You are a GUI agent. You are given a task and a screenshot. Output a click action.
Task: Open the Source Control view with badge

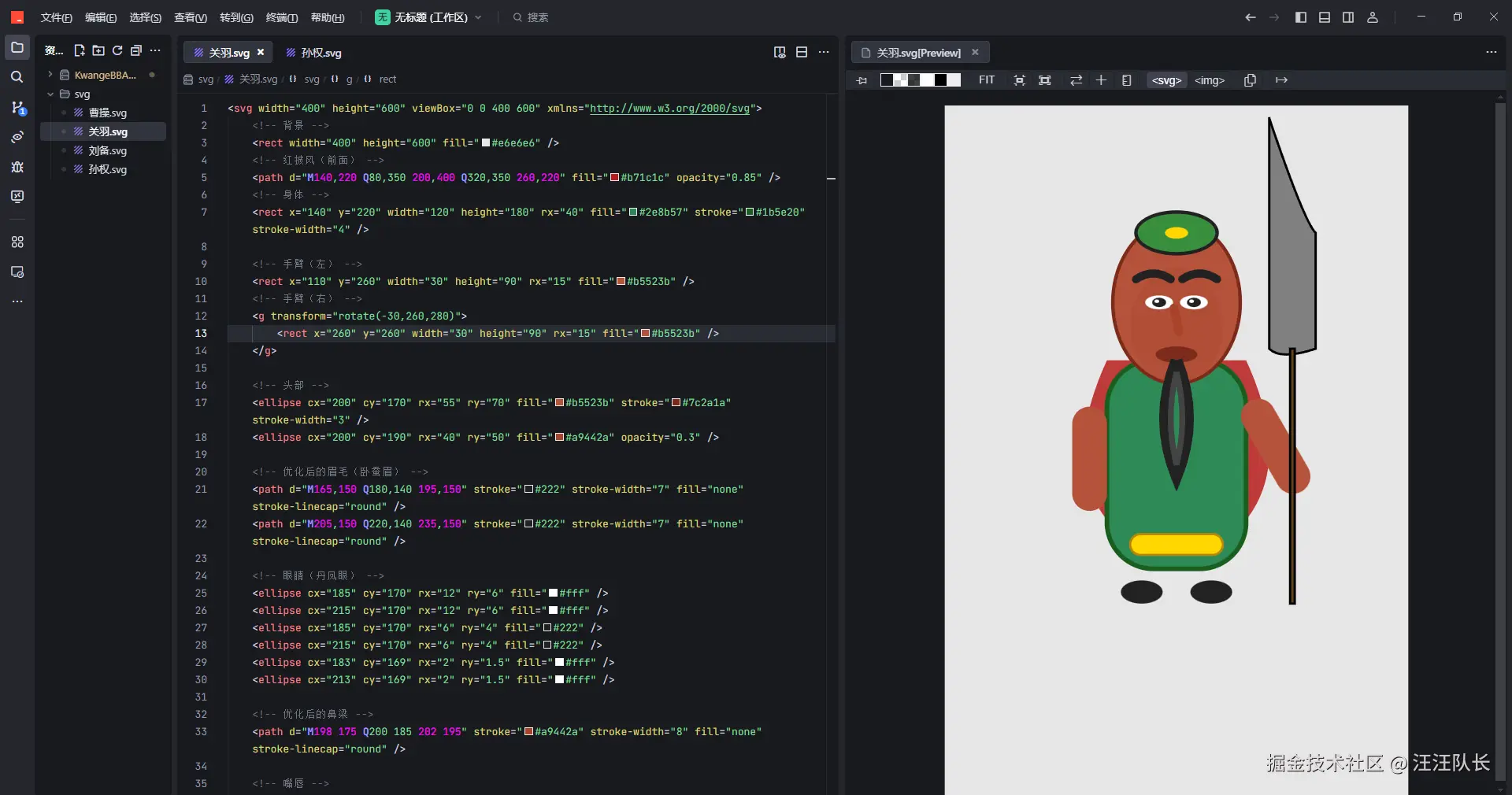[x=17, y=107]
